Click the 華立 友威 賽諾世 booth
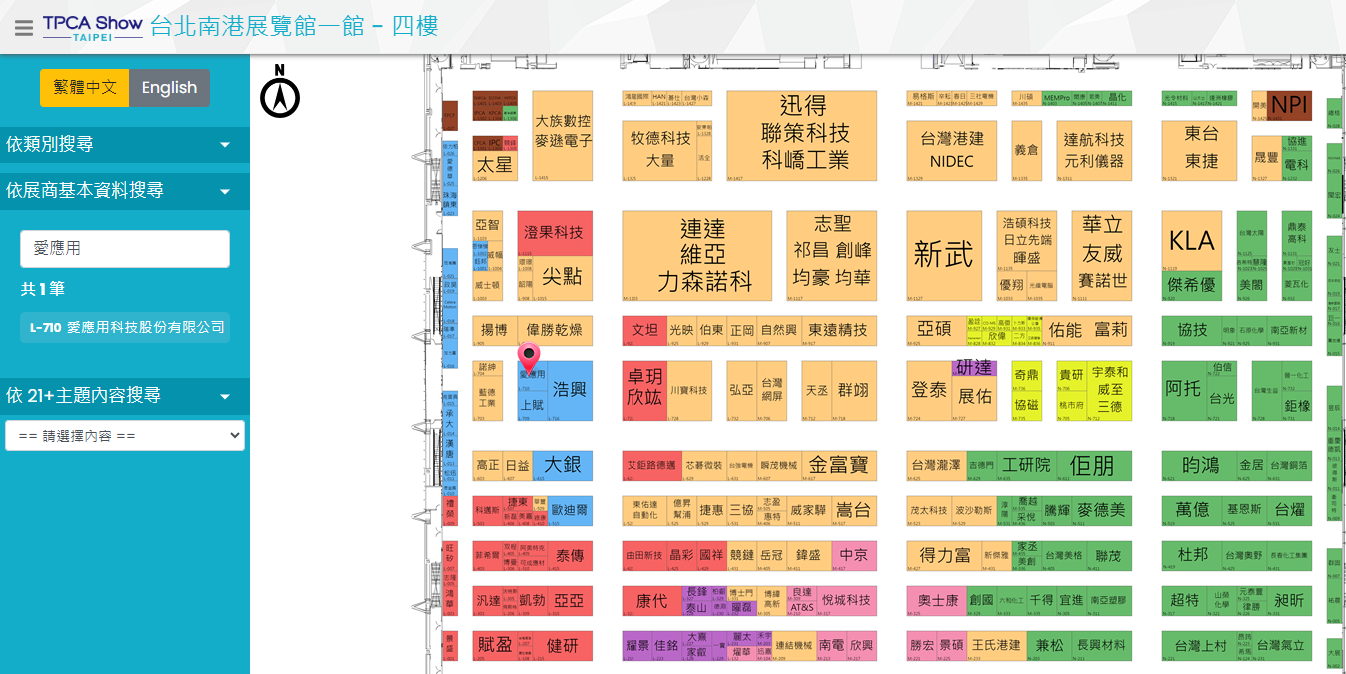1346x674 pixels. coord(1102,255)
